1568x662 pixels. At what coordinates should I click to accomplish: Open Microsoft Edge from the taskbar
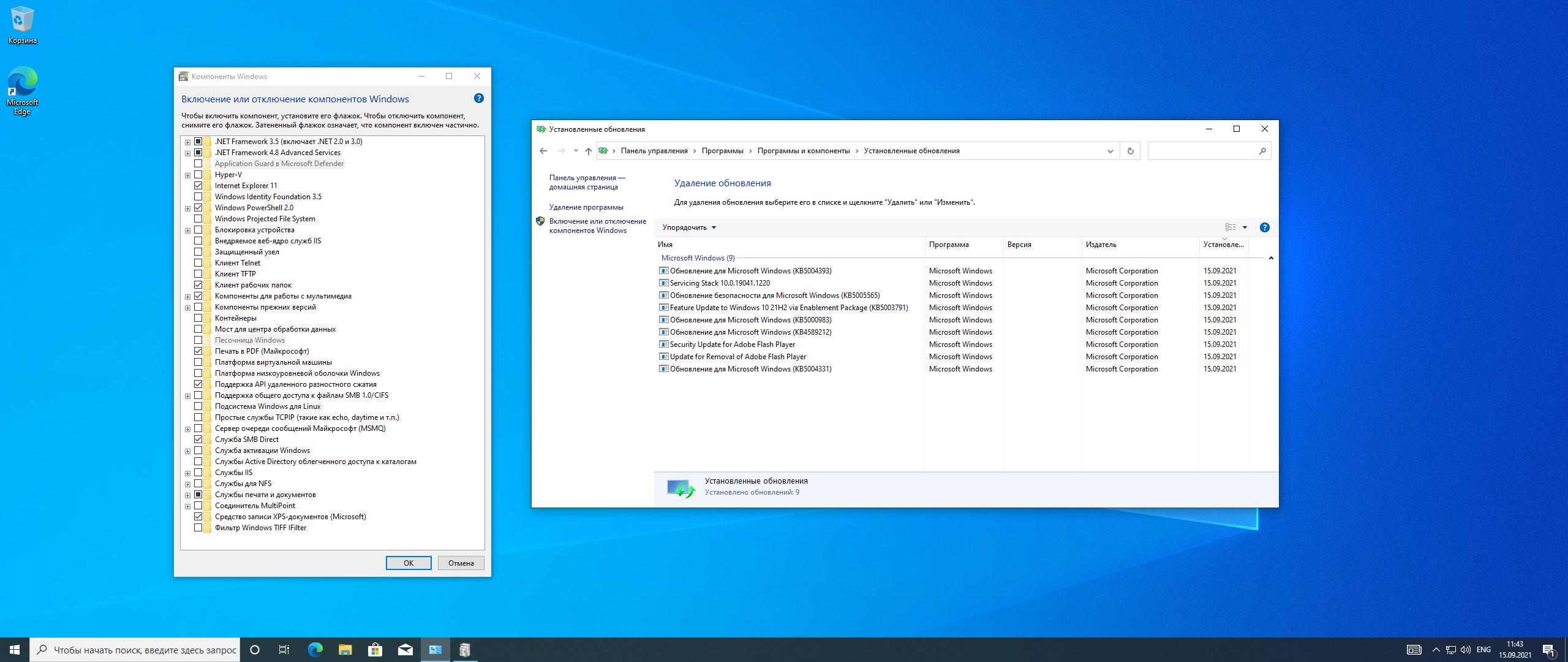point(315,650)
